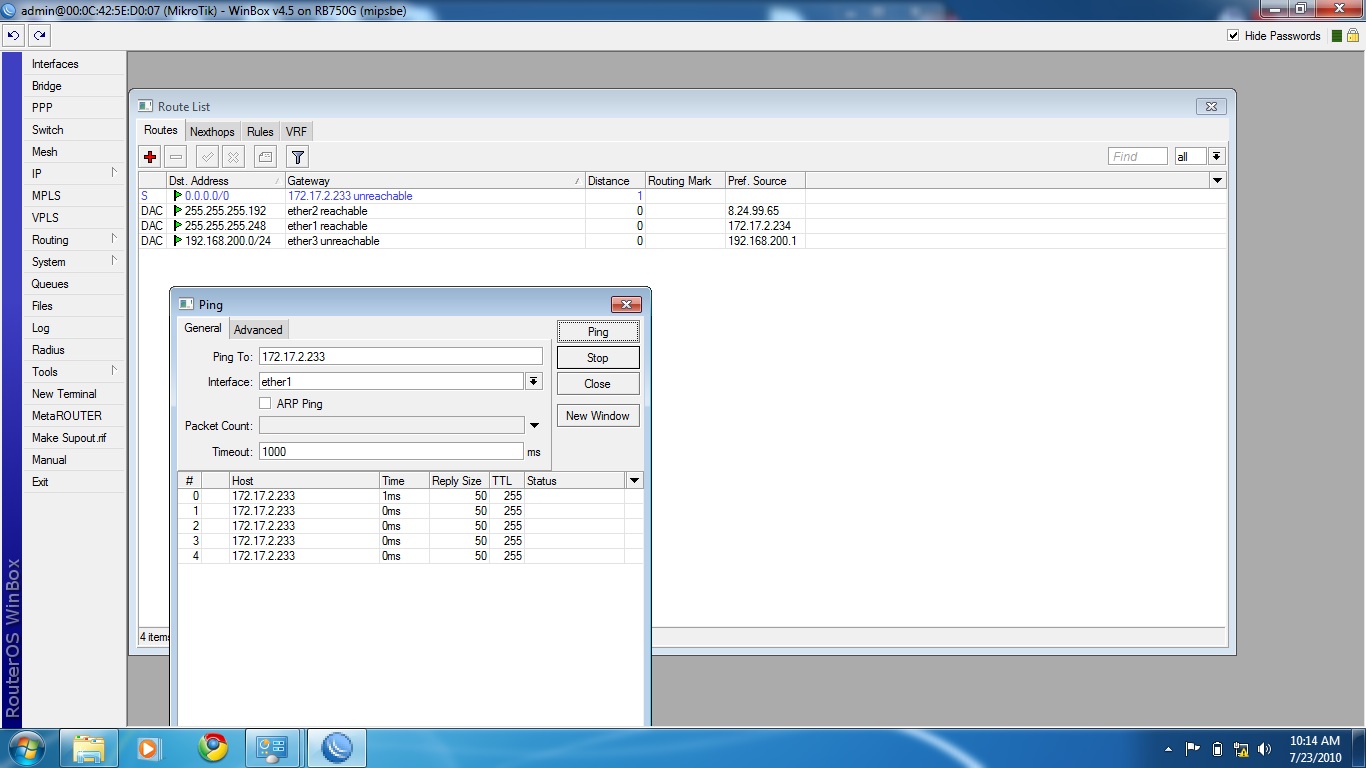Close the Ping window with red X
This screenshot has width=1366, height=768.
pyautogui.click(x=626, y=304)
